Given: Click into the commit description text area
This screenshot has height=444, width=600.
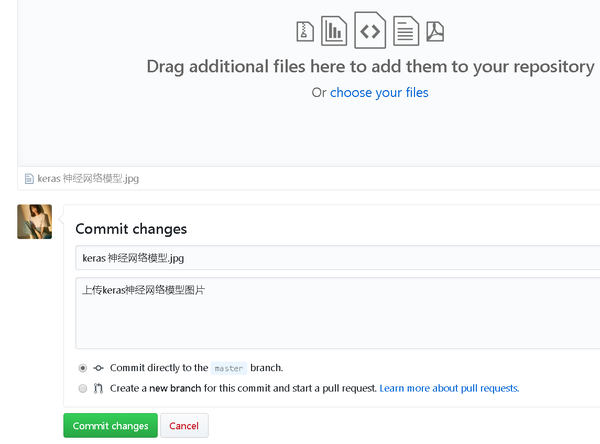Looking at the screenshot, I should [337, 314].
